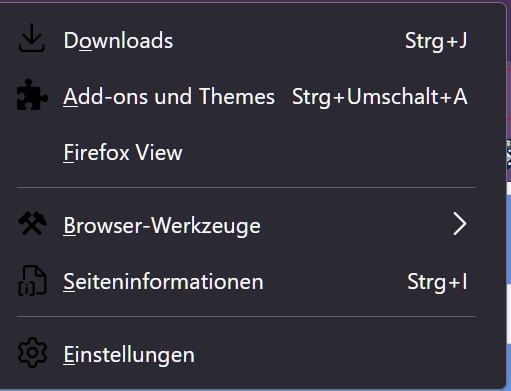Click the crossed hammers Browser-Werkzeuge icon
Viewport: 511px width, 391px height.
click(32, 223)
